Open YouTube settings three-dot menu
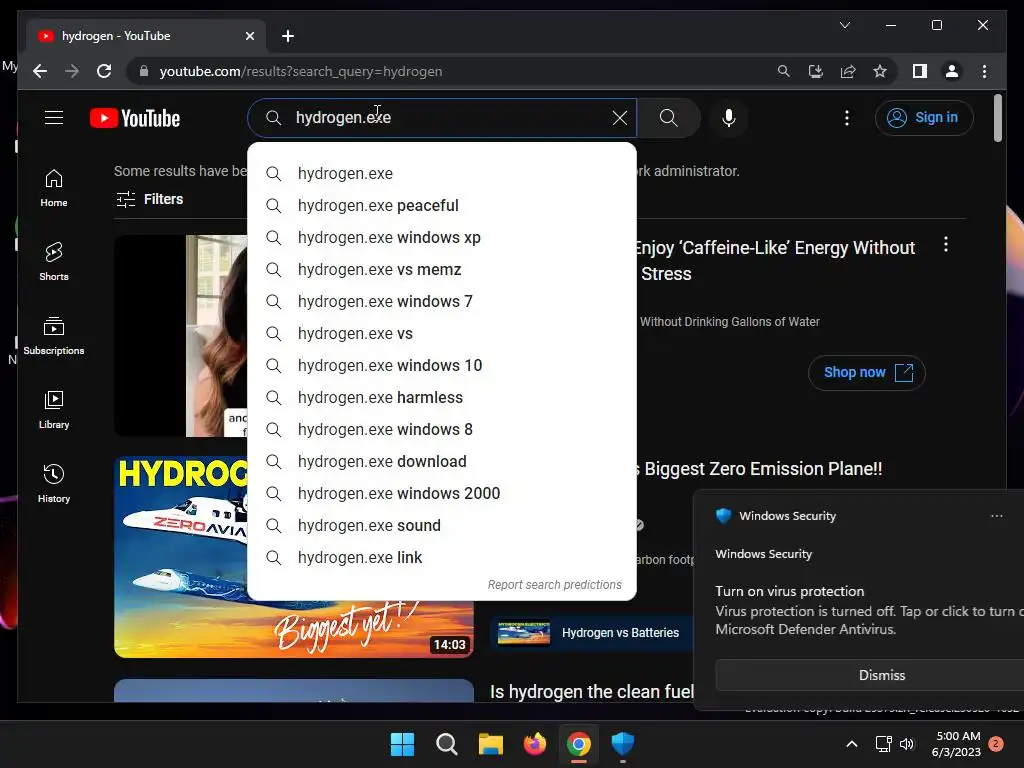The image size is (1024, 768). tap(847, 118)
